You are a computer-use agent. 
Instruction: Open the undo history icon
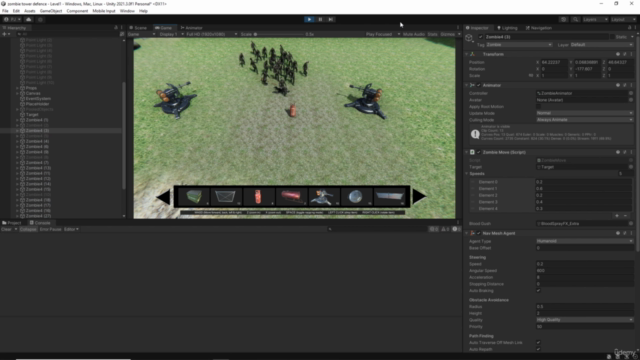pyautogui.click(x=564, y=19)
